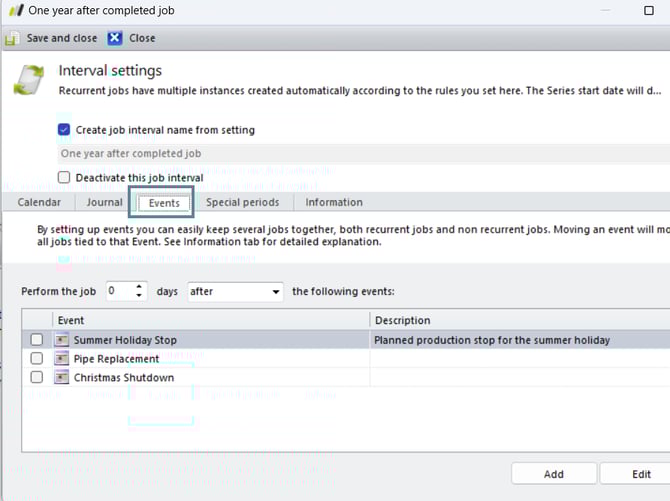Click the Summer Holiday Stop event icon

point(62,340)
